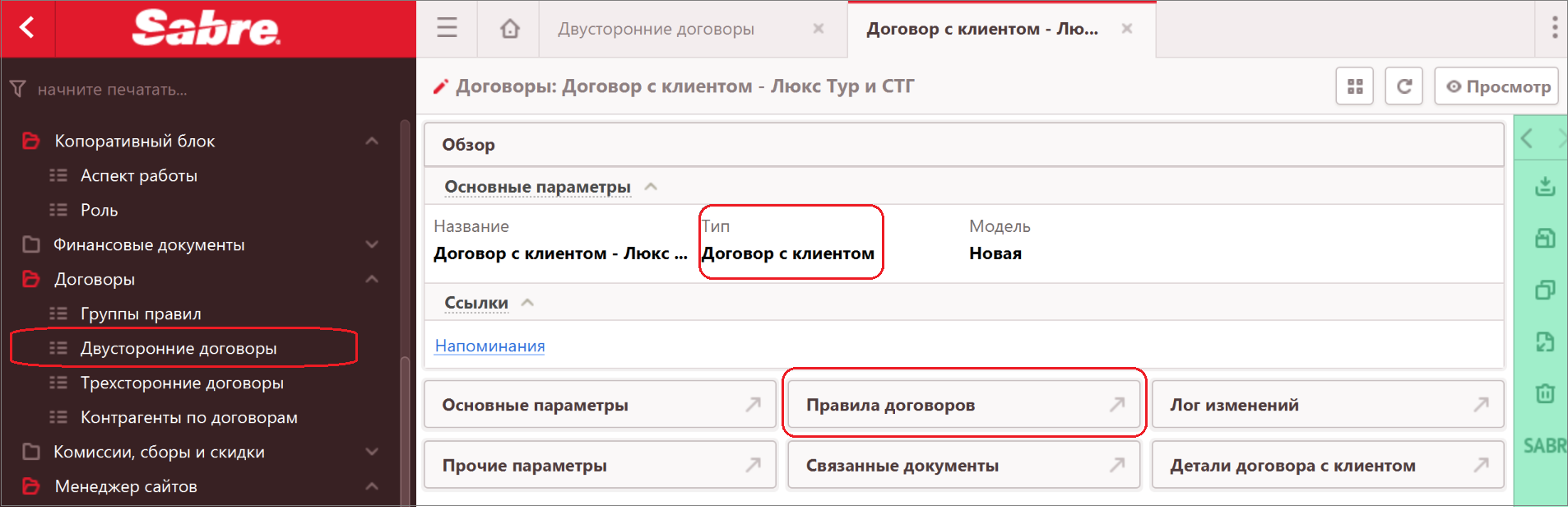Viewport: 1568px width, 511px height.
Task: Click the download icon in green sidebar
Action: 1544,186
